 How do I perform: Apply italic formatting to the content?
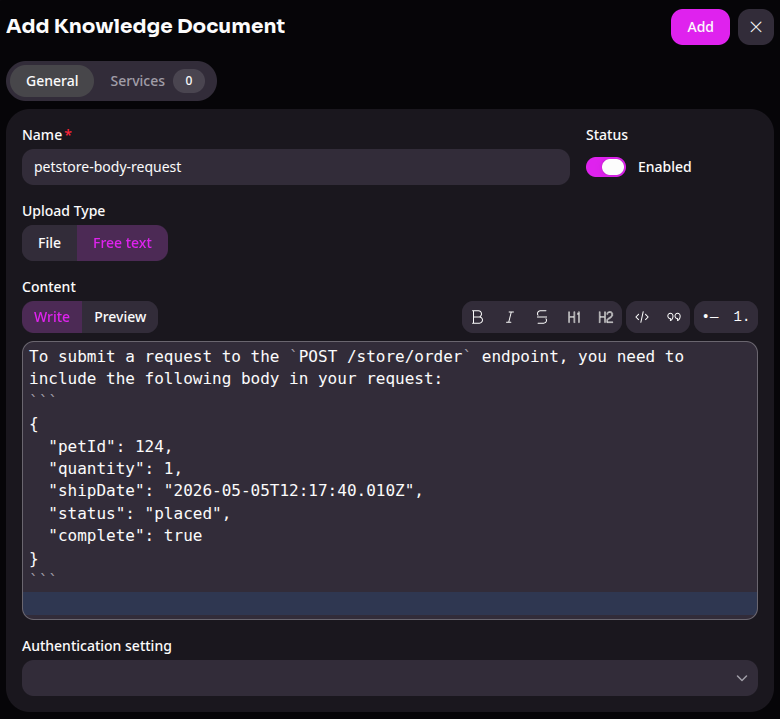pyautogui.click(x=509, y=317)
